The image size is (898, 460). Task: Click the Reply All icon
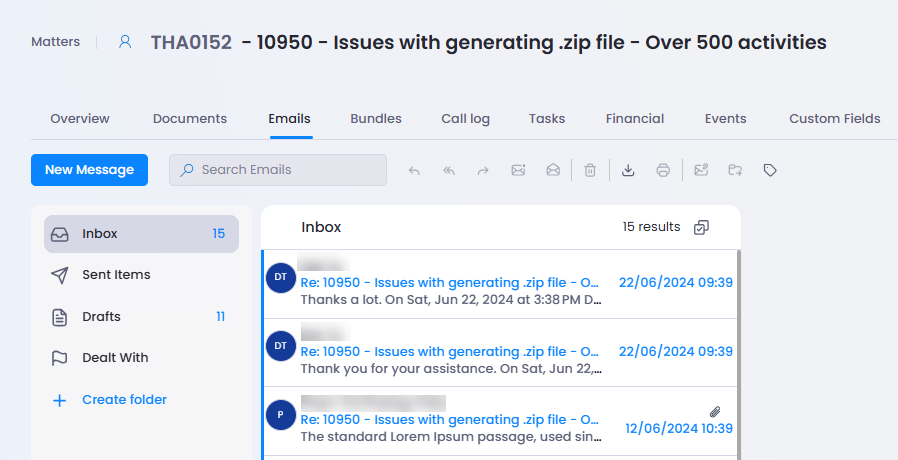[x=449, y=170]
